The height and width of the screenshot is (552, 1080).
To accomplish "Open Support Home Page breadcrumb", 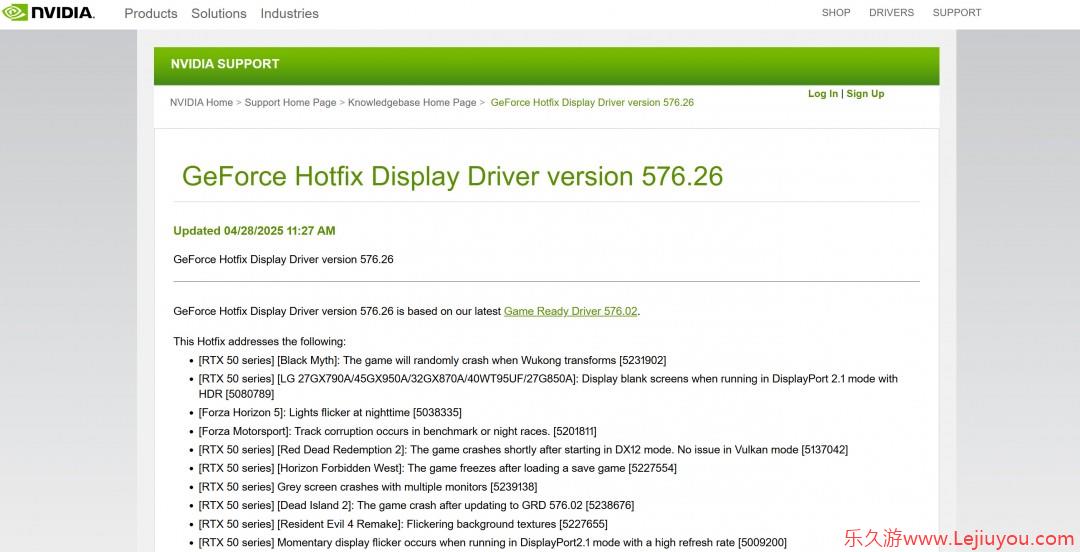I will [x=290, y=102].
